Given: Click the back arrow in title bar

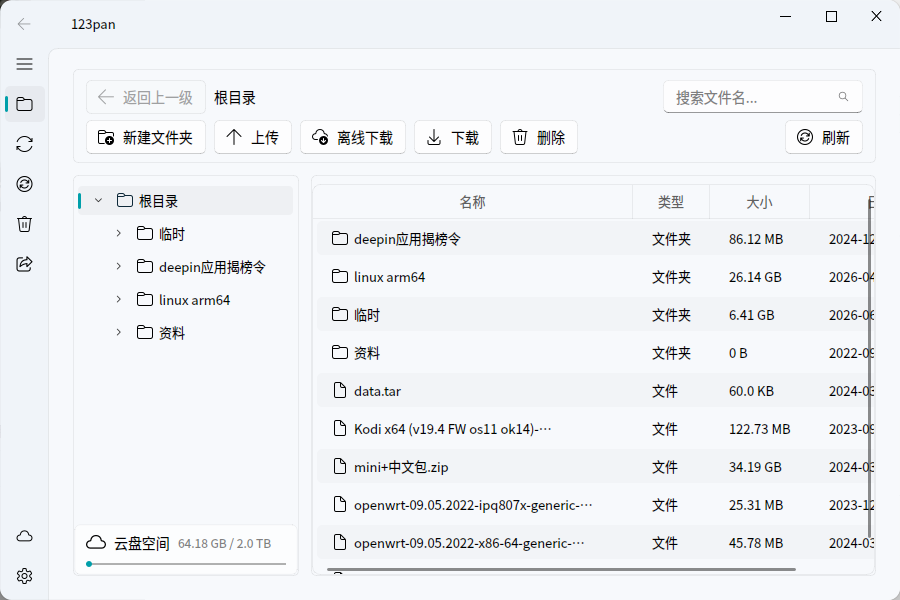Looking at the screenshot, I should pyautogui.click(x=24, y=24).
